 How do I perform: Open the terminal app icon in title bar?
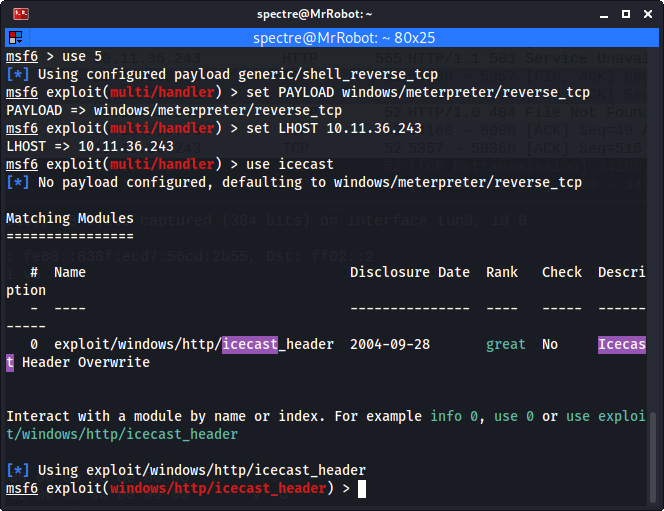coord(21,14)
